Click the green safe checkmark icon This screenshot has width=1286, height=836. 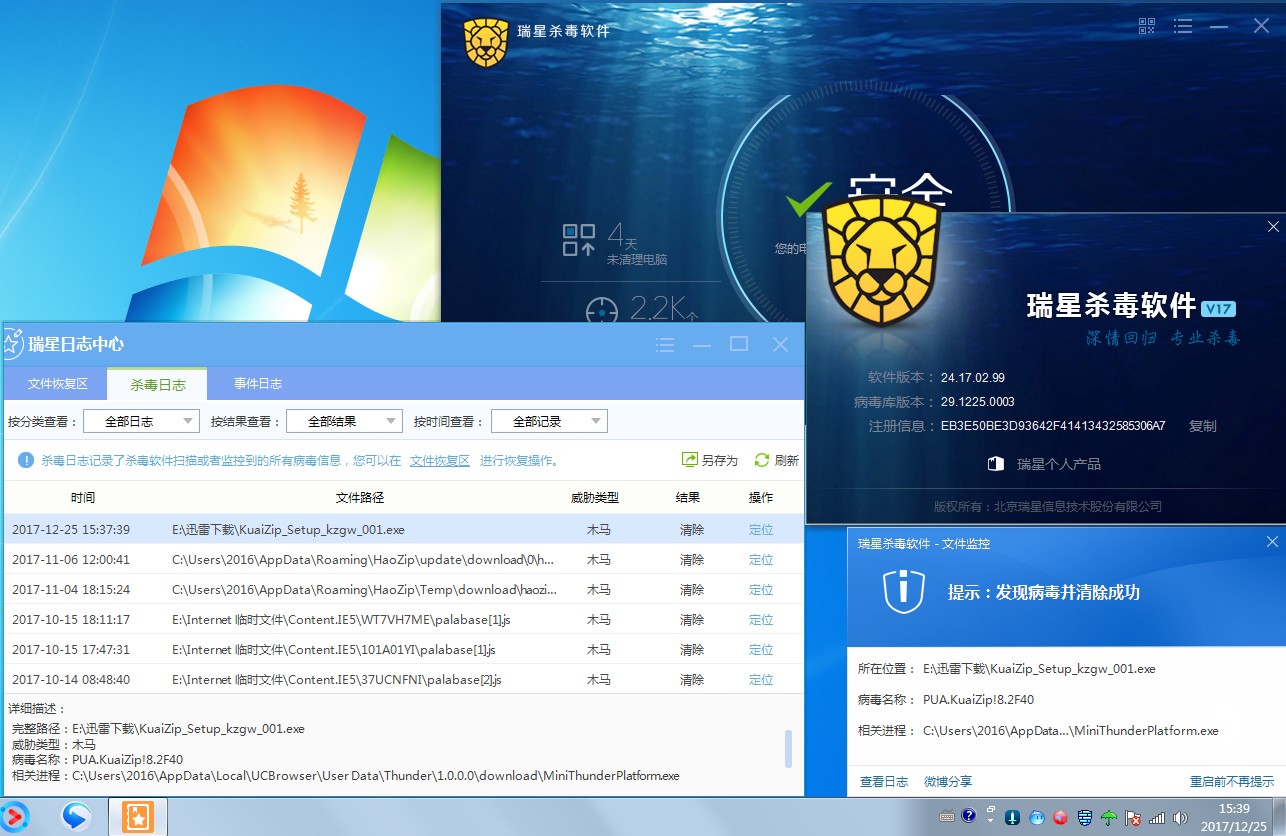[809, 198]
